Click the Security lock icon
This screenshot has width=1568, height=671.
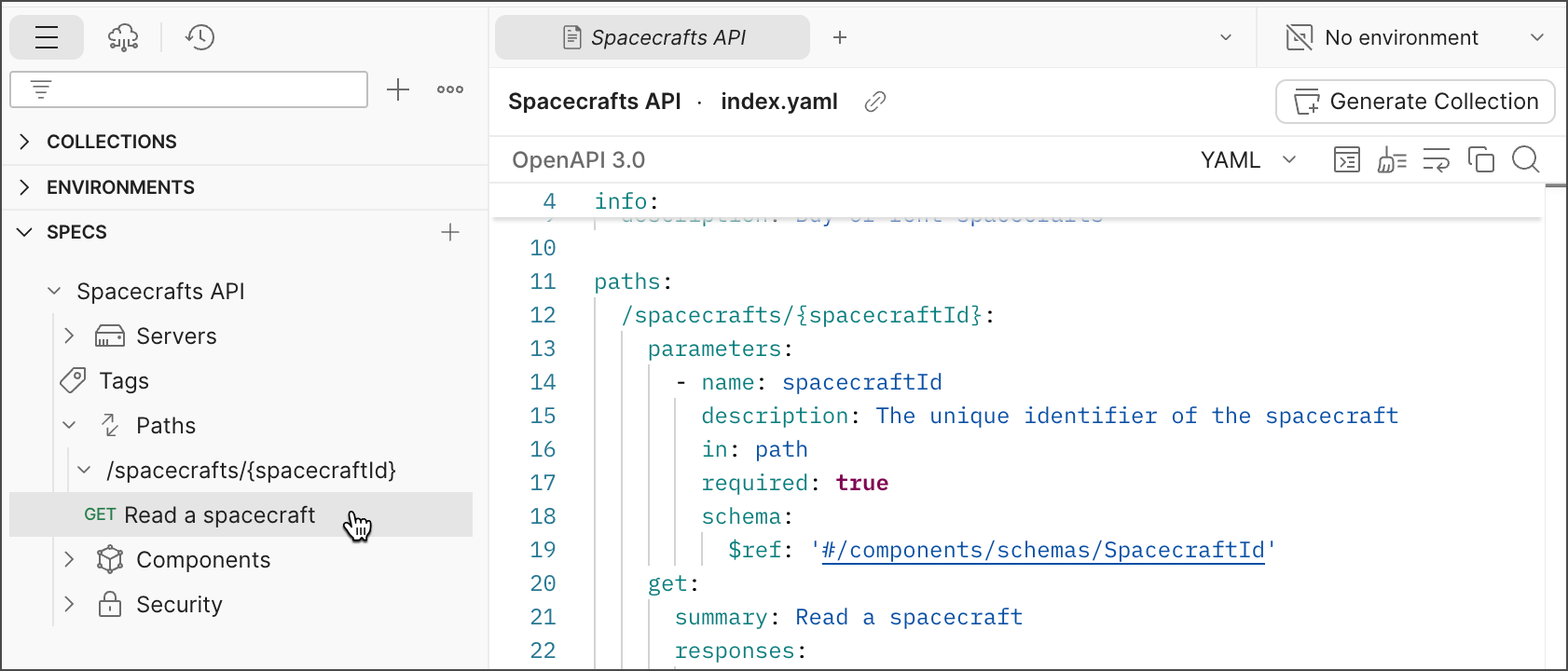(110, 604)
